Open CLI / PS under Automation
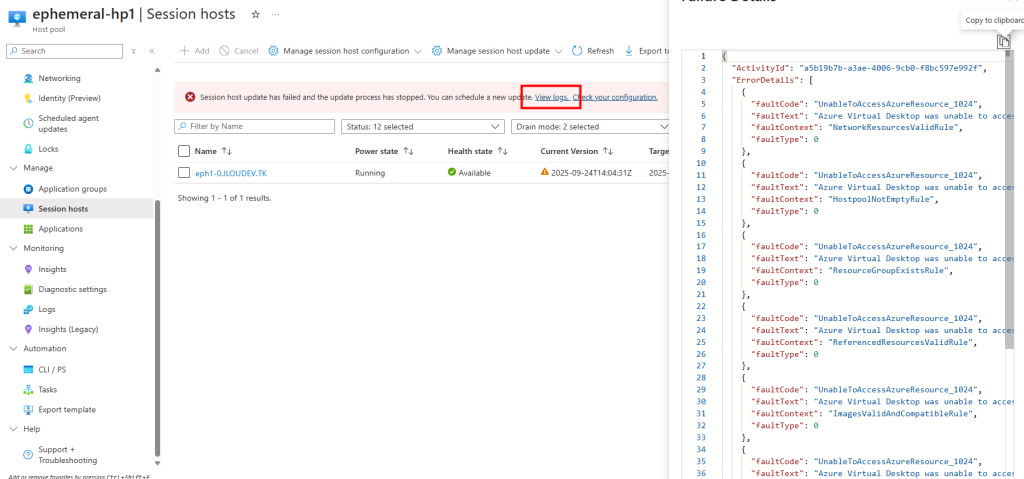 [x=51, y=369]
